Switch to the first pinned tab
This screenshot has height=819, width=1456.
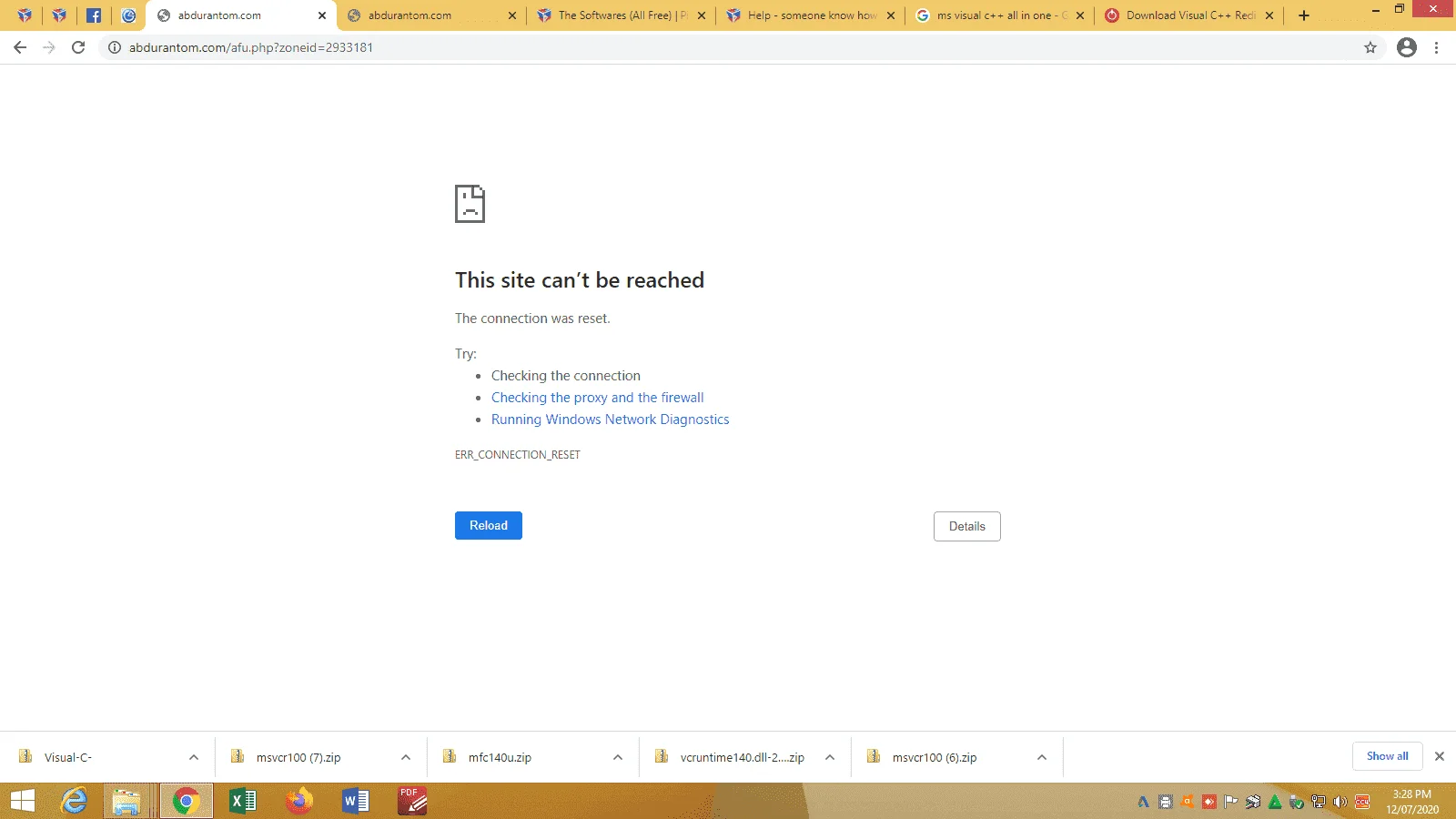(x=25, y=15)
